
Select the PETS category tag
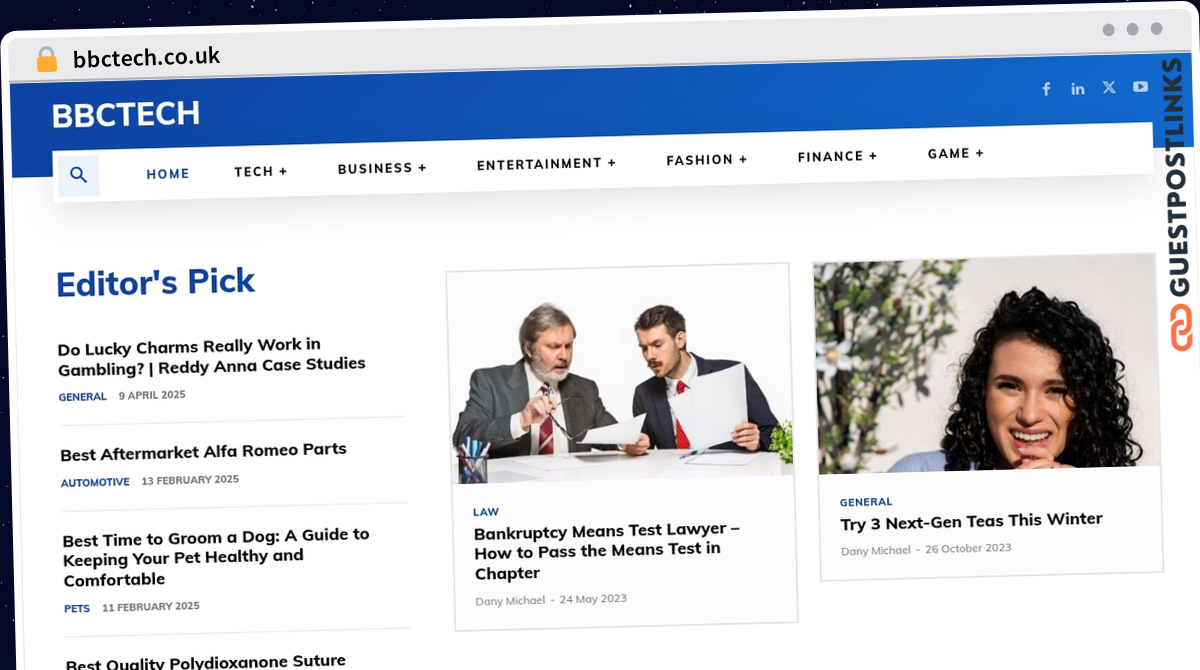point(77,608)
